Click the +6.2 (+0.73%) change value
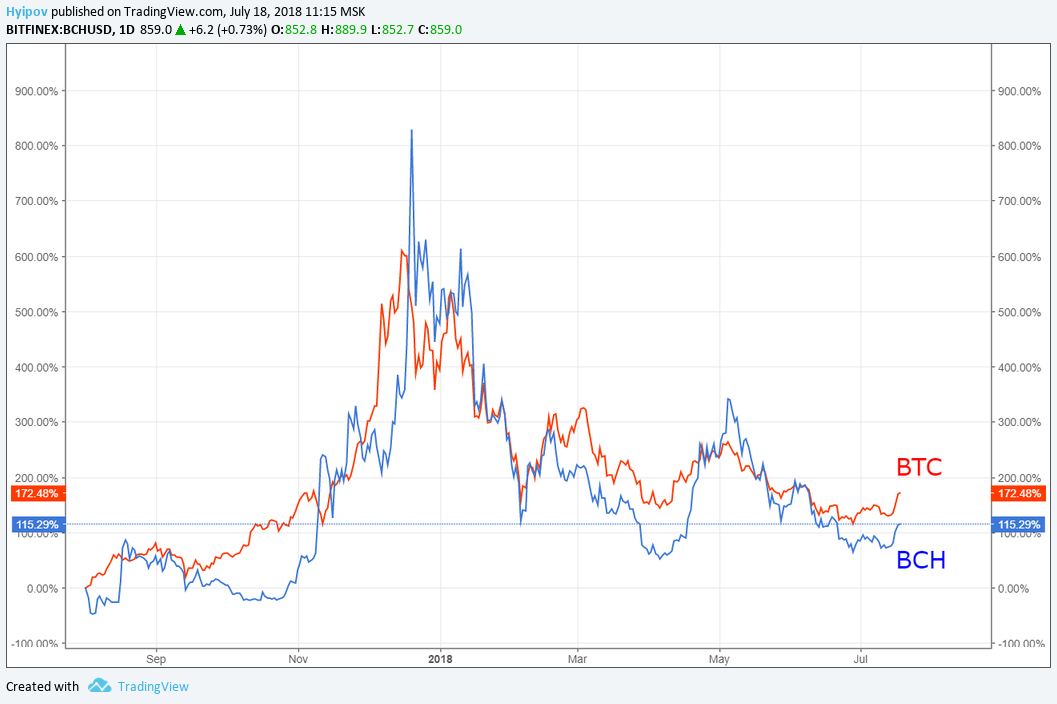This screenshot has width=1057, height=704. [x=228, y=30]
